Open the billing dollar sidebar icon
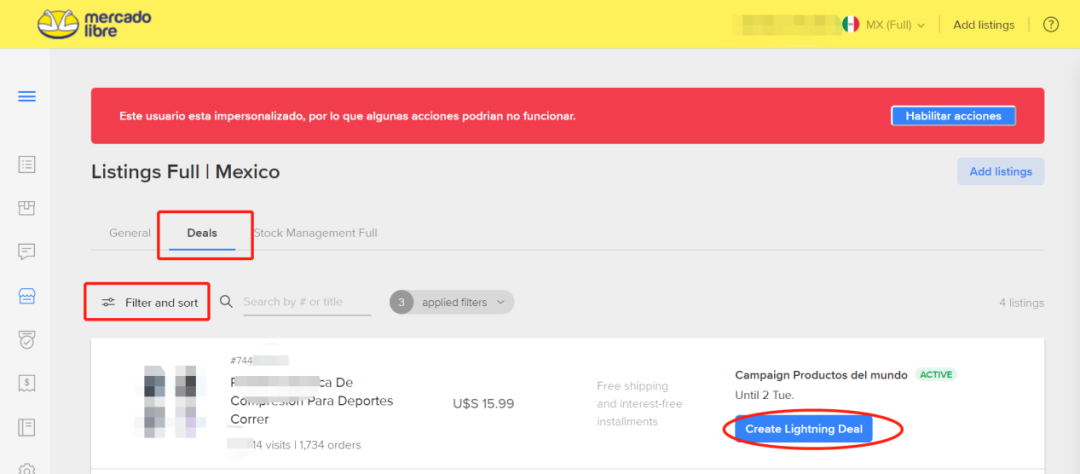 click(27, 383)
